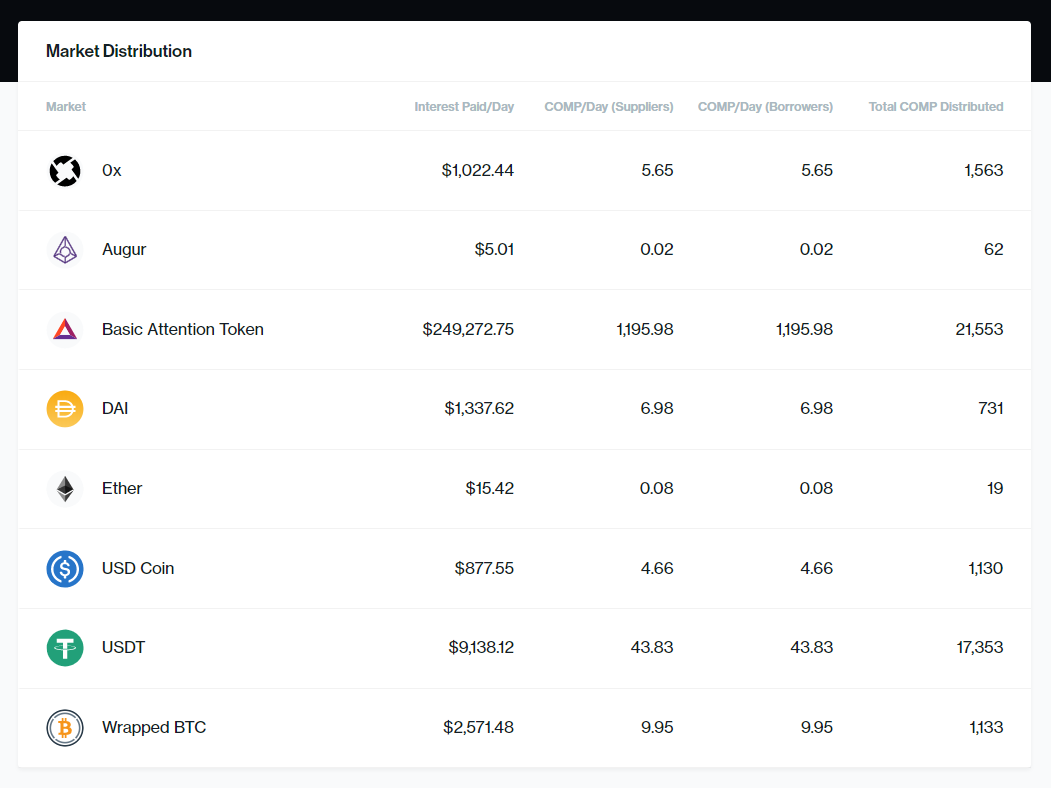Click USD Coin suppliers value 4.66
This screenshot has width=1051, height=788.
point(657,568)
